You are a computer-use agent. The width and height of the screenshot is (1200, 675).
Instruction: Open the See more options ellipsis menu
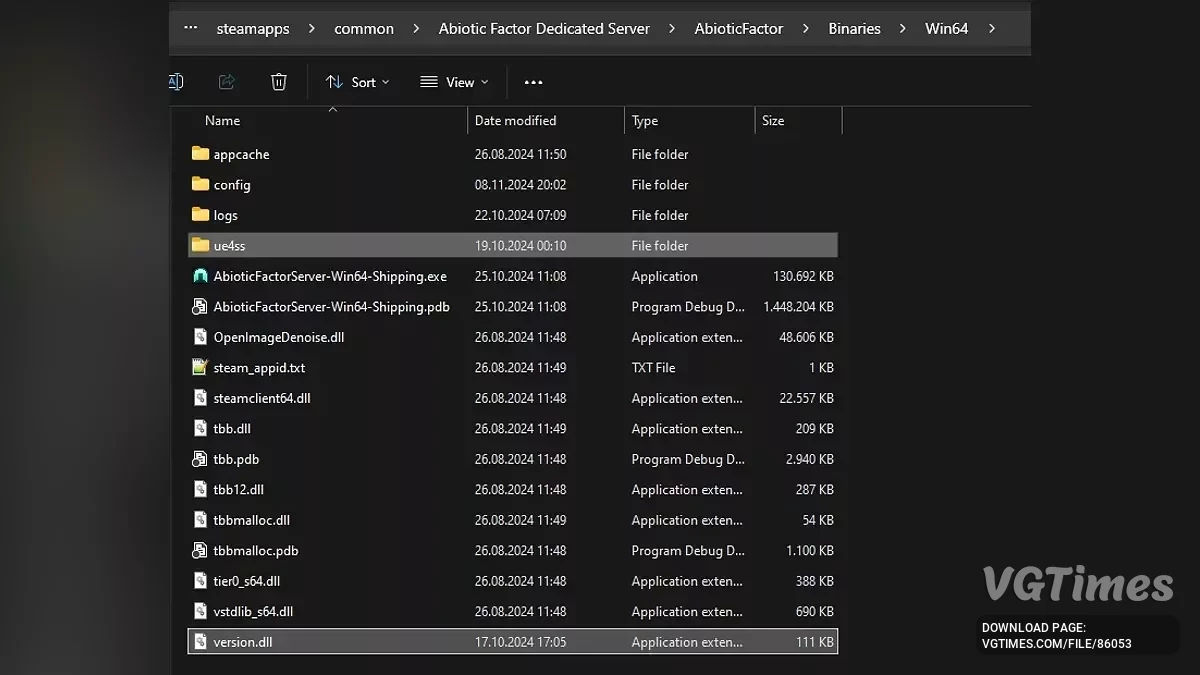pos(533,82)
